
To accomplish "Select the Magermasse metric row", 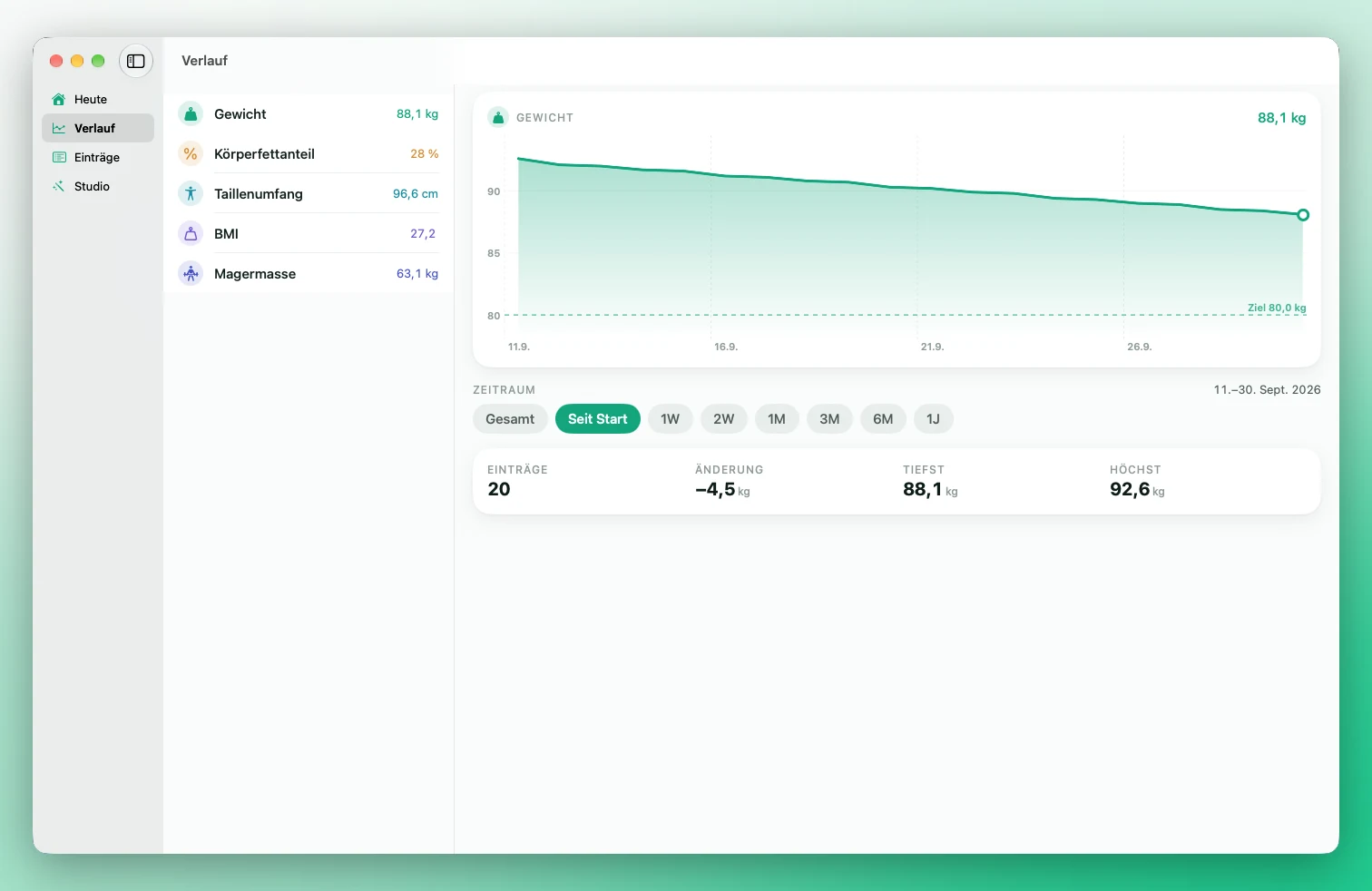I will [x=309, y=274].
